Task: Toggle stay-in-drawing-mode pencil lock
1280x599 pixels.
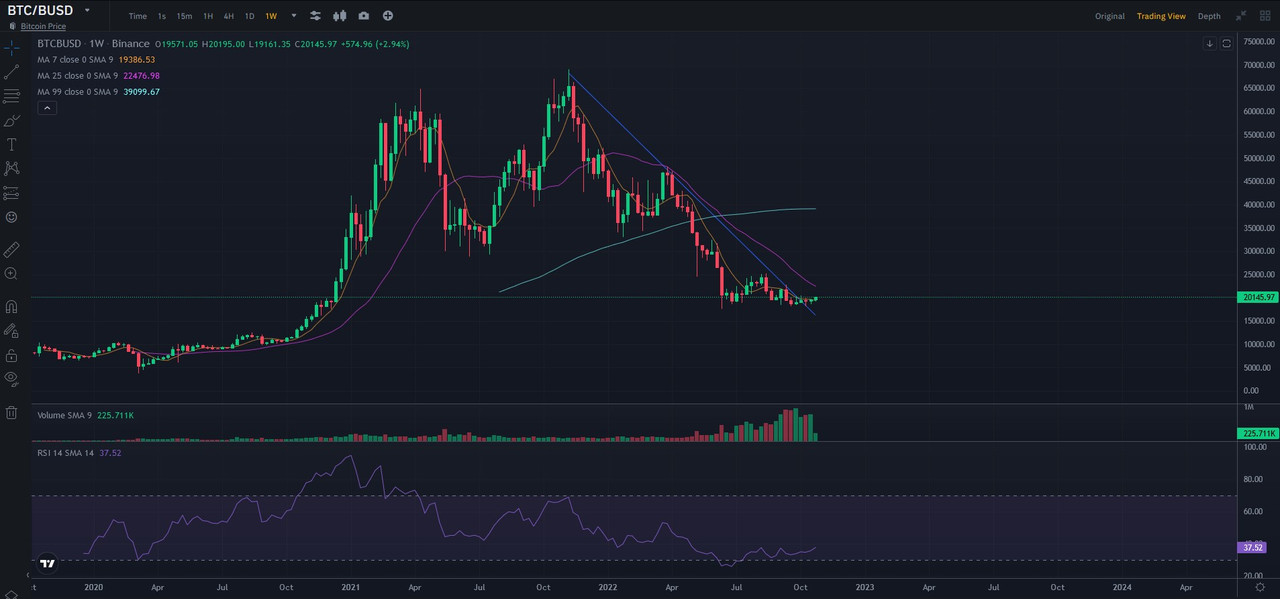Action: (11, 330)
